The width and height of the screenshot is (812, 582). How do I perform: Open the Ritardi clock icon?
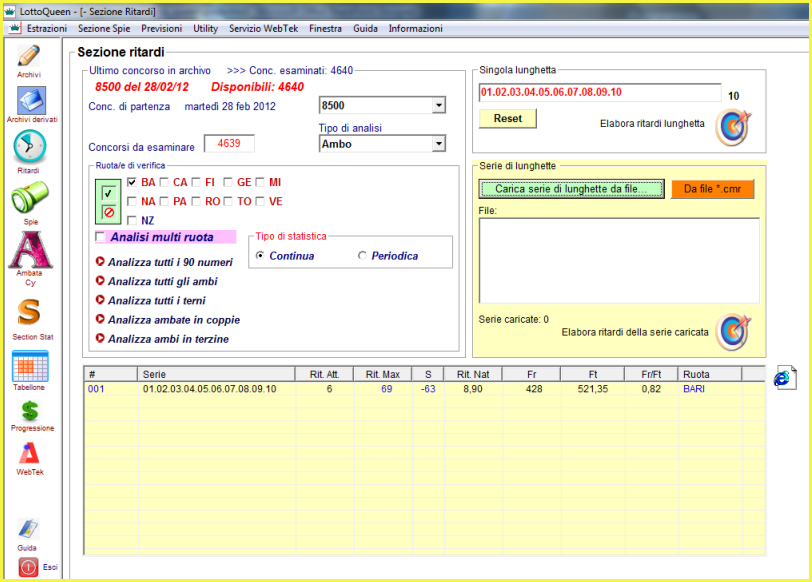pos(30,147)
